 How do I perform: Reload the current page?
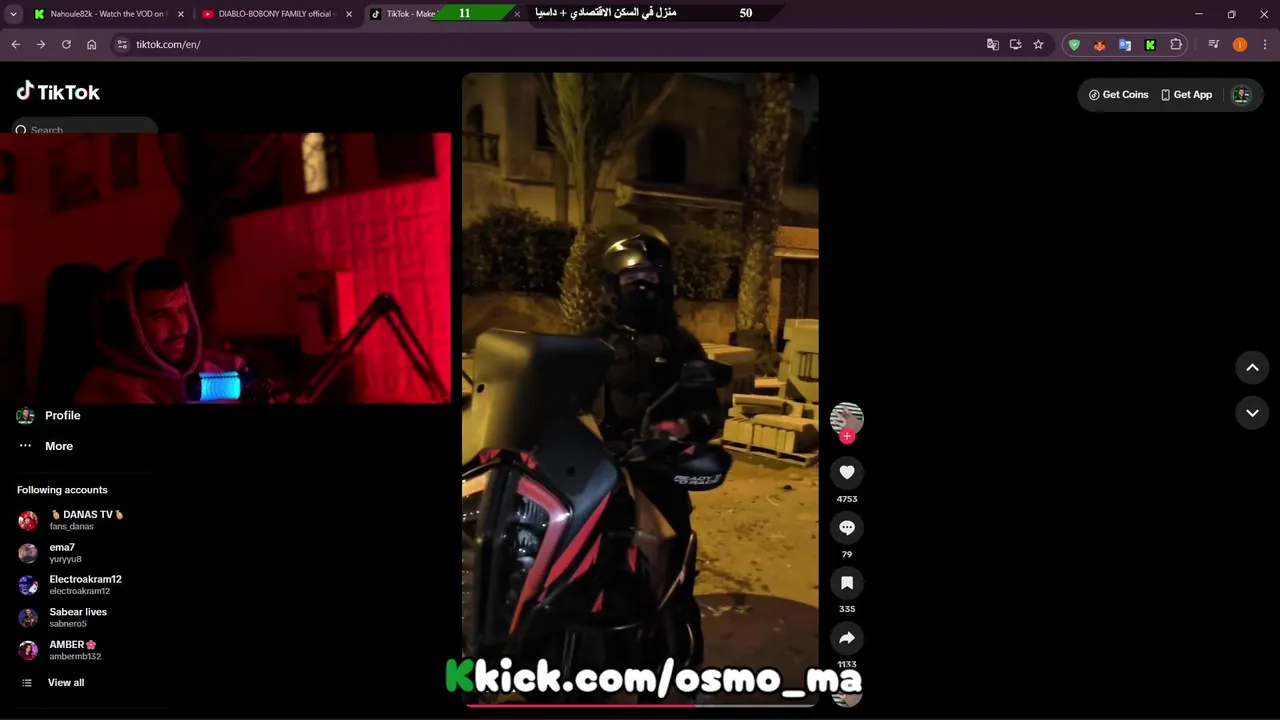pyautogui.click(x=66, y=44)
